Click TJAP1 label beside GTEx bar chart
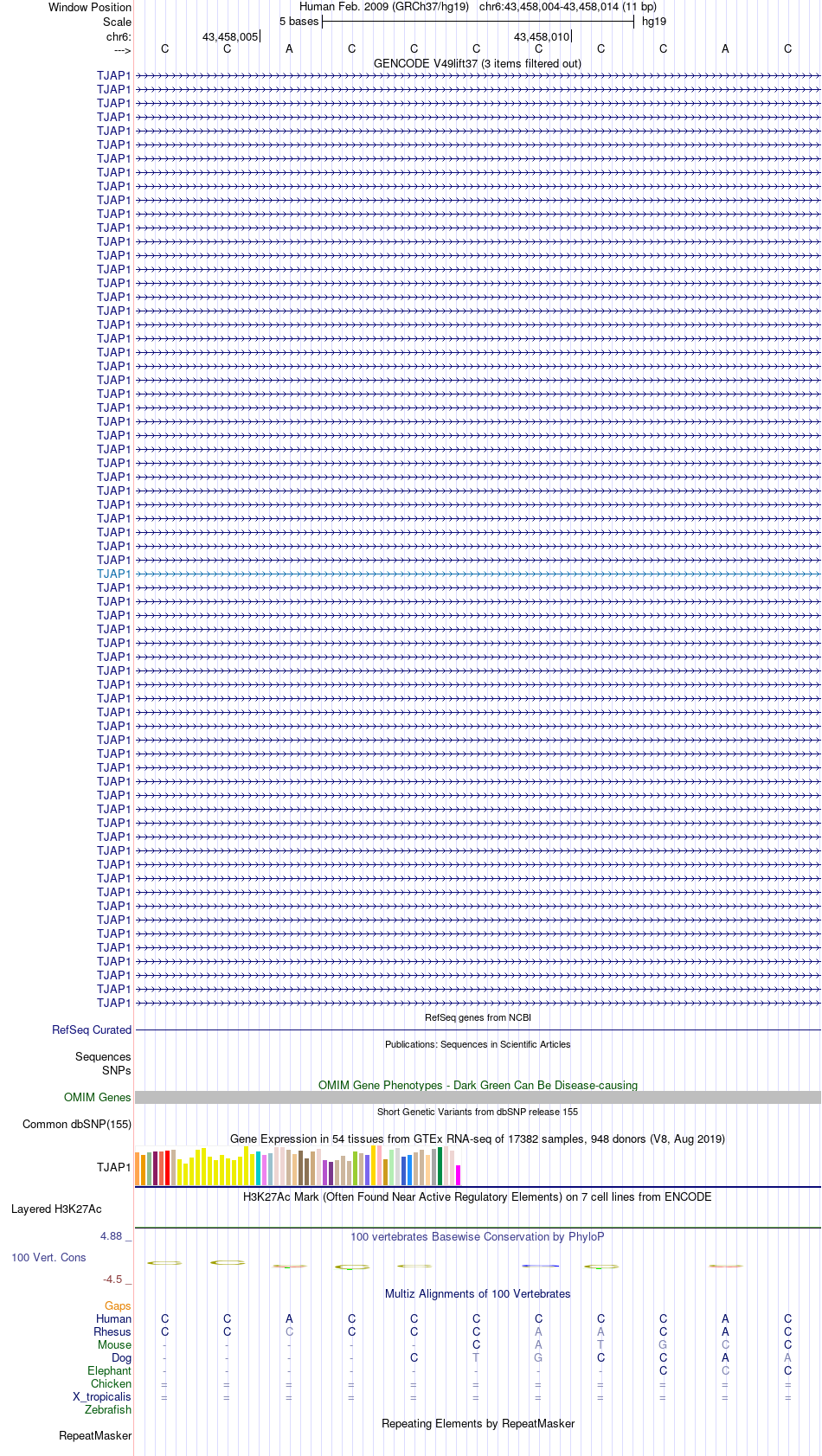822x1456 pixels. (x=114, y=1168)
